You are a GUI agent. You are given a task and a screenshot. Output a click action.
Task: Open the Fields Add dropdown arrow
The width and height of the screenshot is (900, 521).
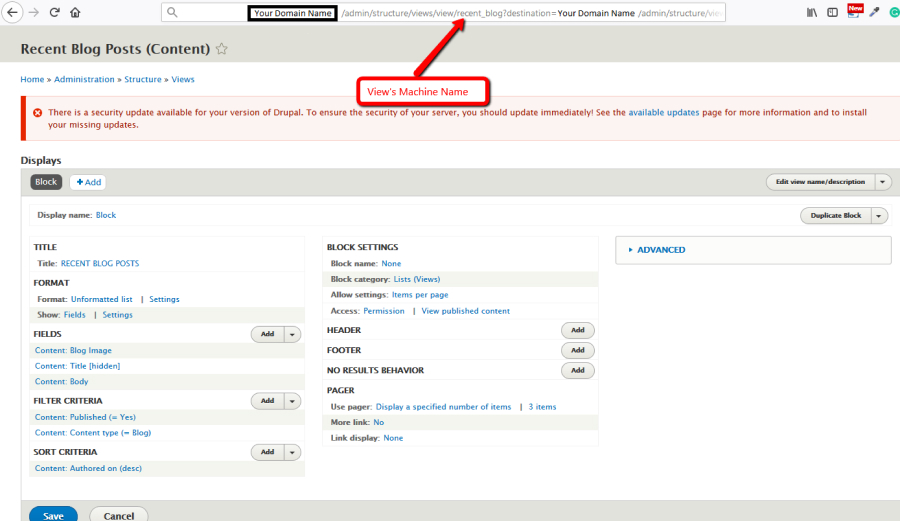tap(292, 334)
